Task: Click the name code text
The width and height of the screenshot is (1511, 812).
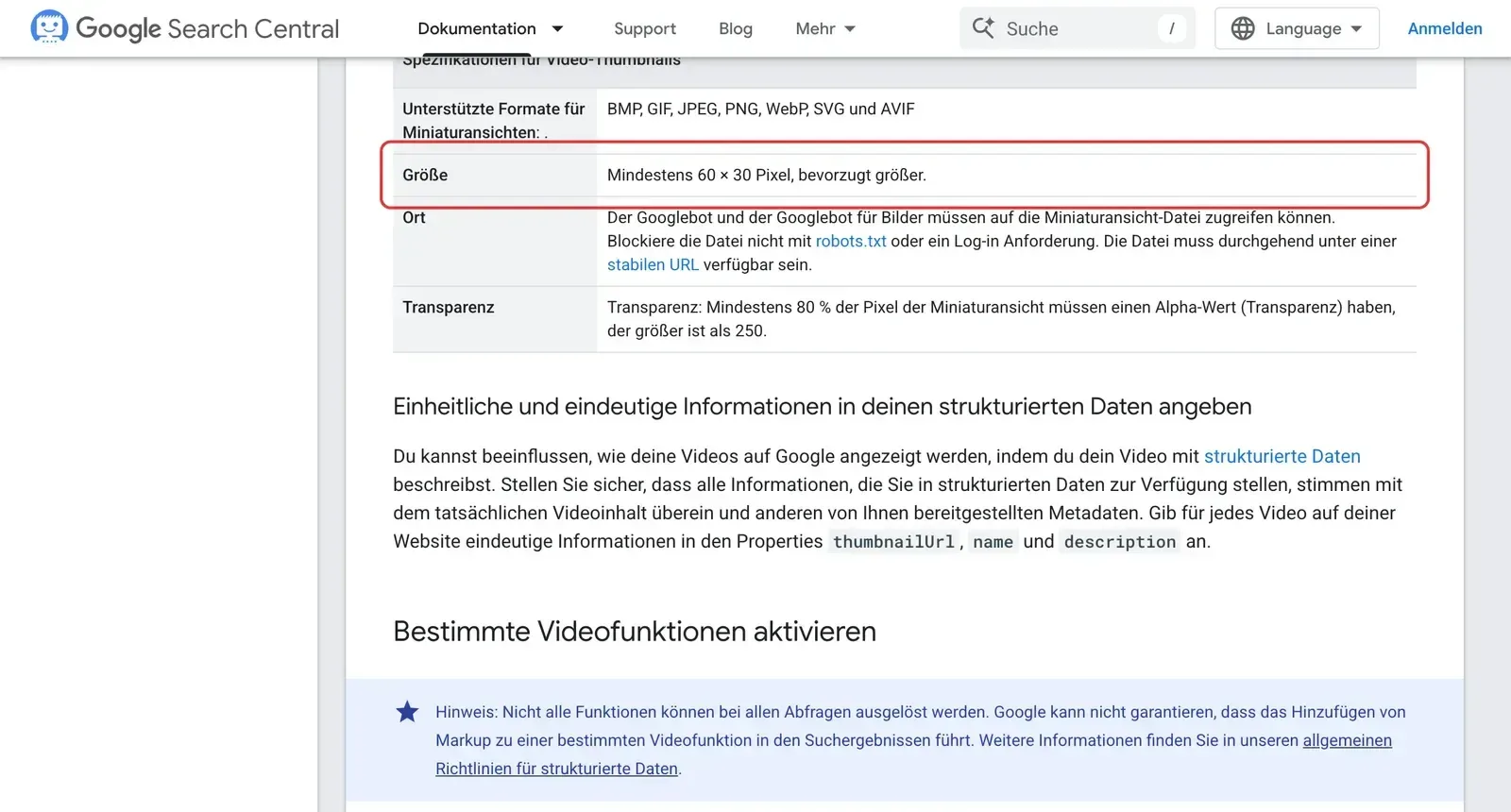Action: click(x=993, y=541)
